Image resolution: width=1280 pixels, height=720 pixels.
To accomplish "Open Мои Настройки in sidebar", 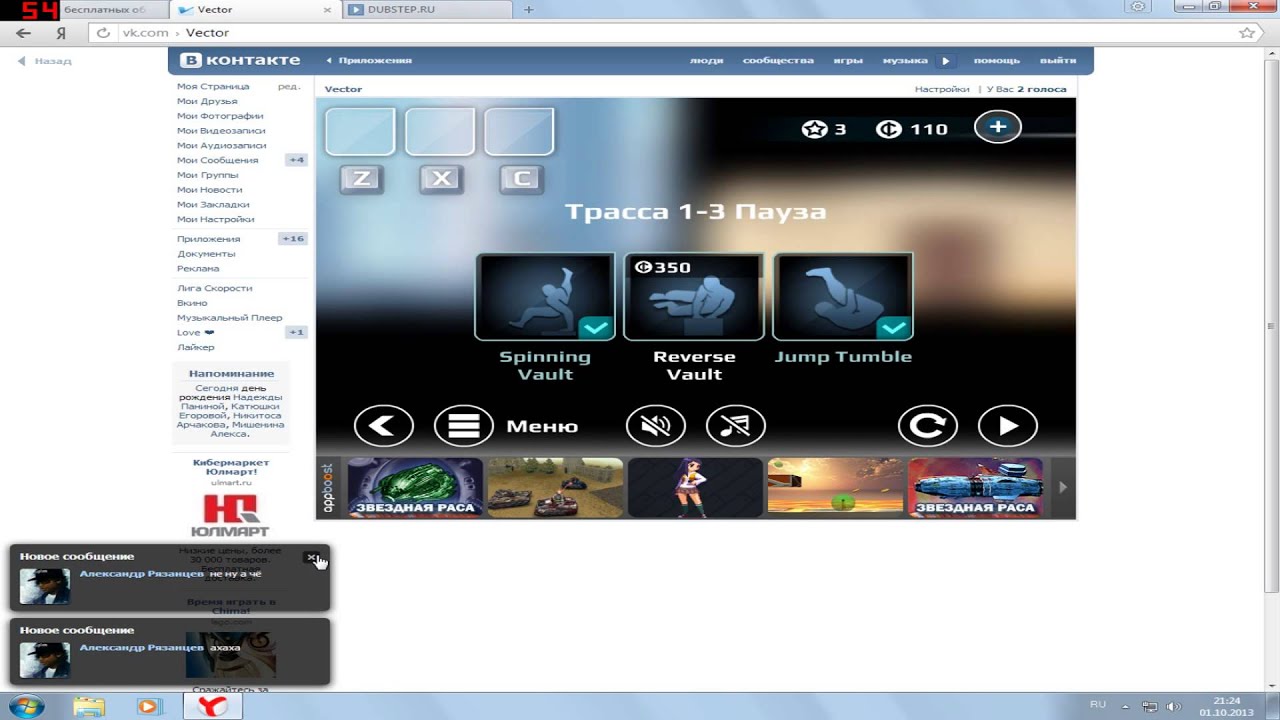I will 215,219.
